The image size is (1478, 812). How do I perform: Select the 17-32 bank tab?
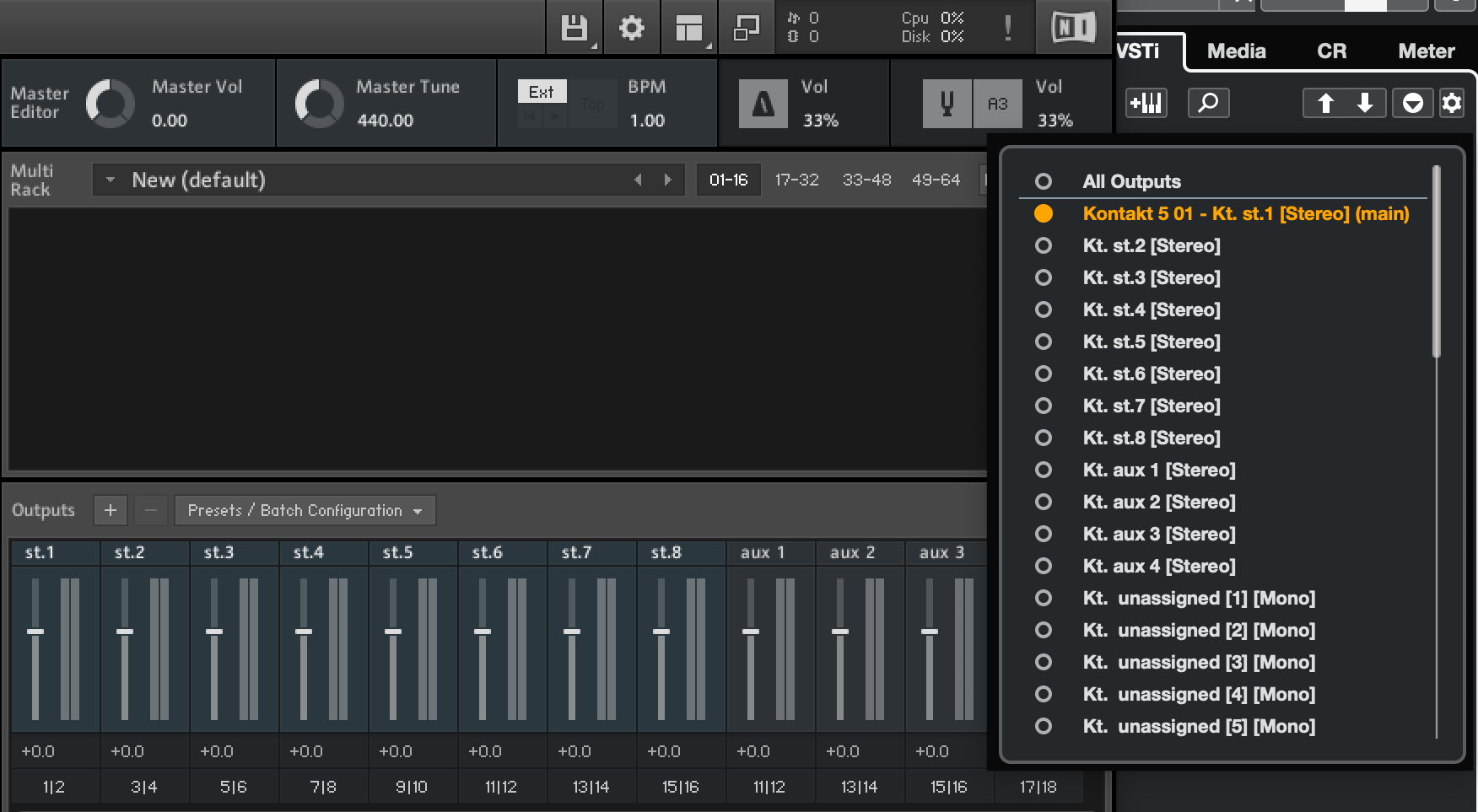796,180
